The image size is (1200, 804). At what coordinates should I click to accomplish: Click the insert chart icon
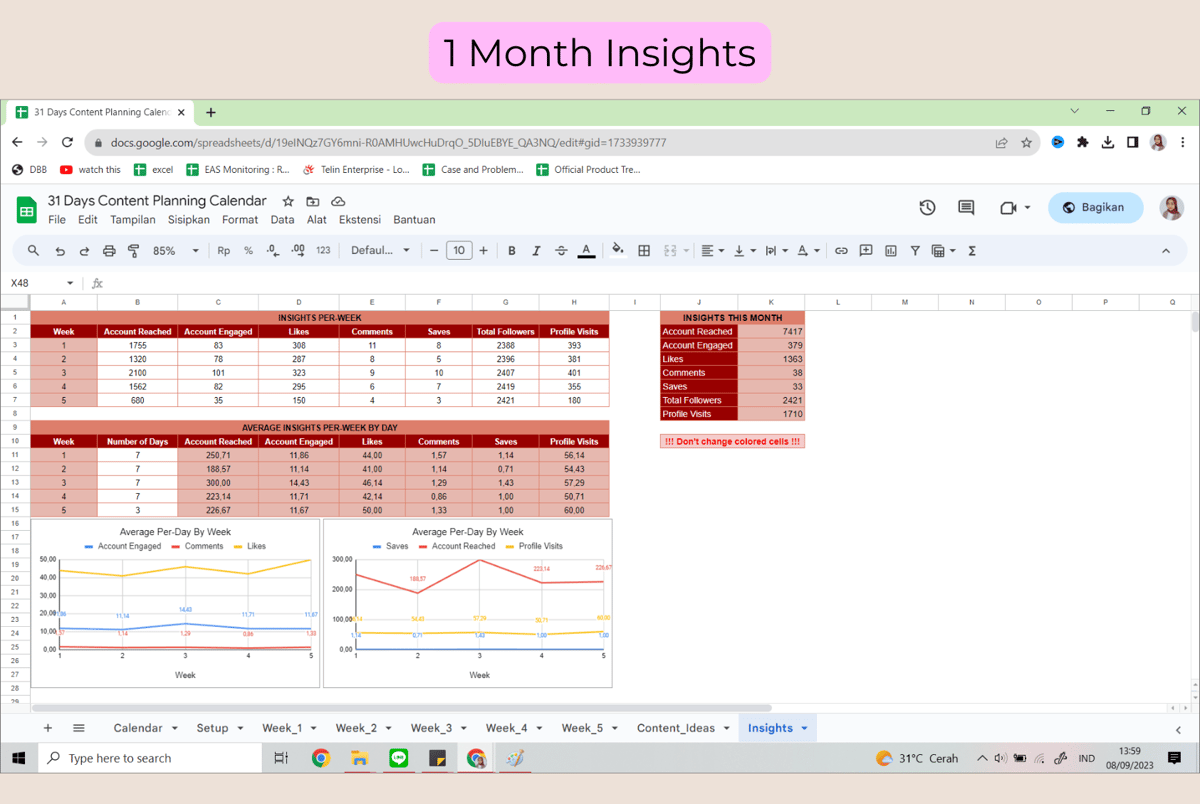(889, 250)
